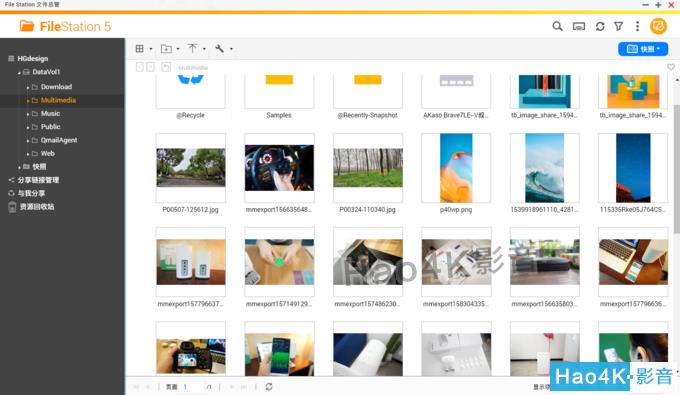This screenshot has width=680, height=395.
Task: Open 分享链接管理 share link management
Action: [x=38, y=180]
